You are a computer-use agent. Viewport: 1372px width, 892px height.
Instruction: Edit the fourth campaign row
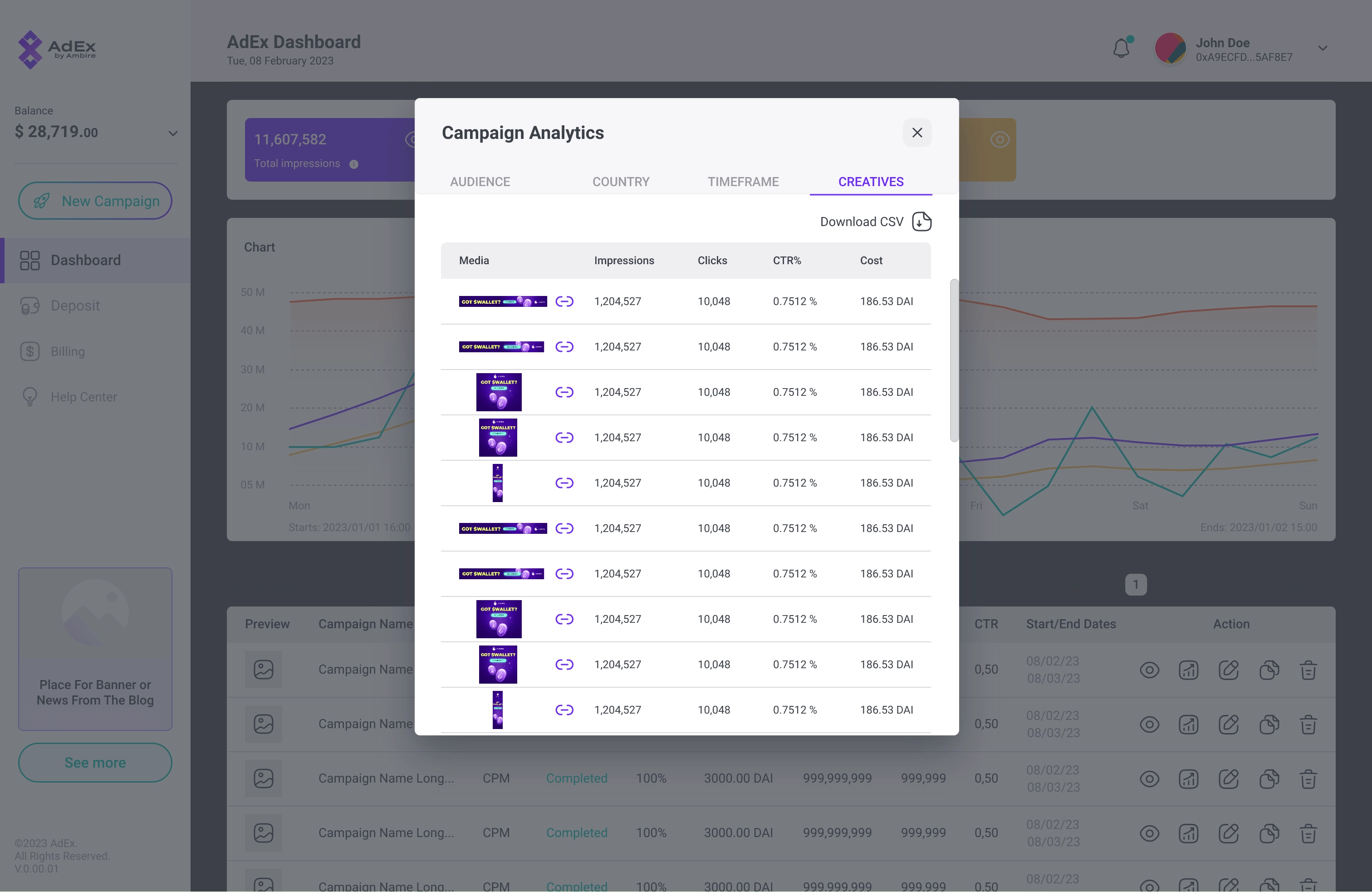pyautogui.click(x=1229, y=833)
